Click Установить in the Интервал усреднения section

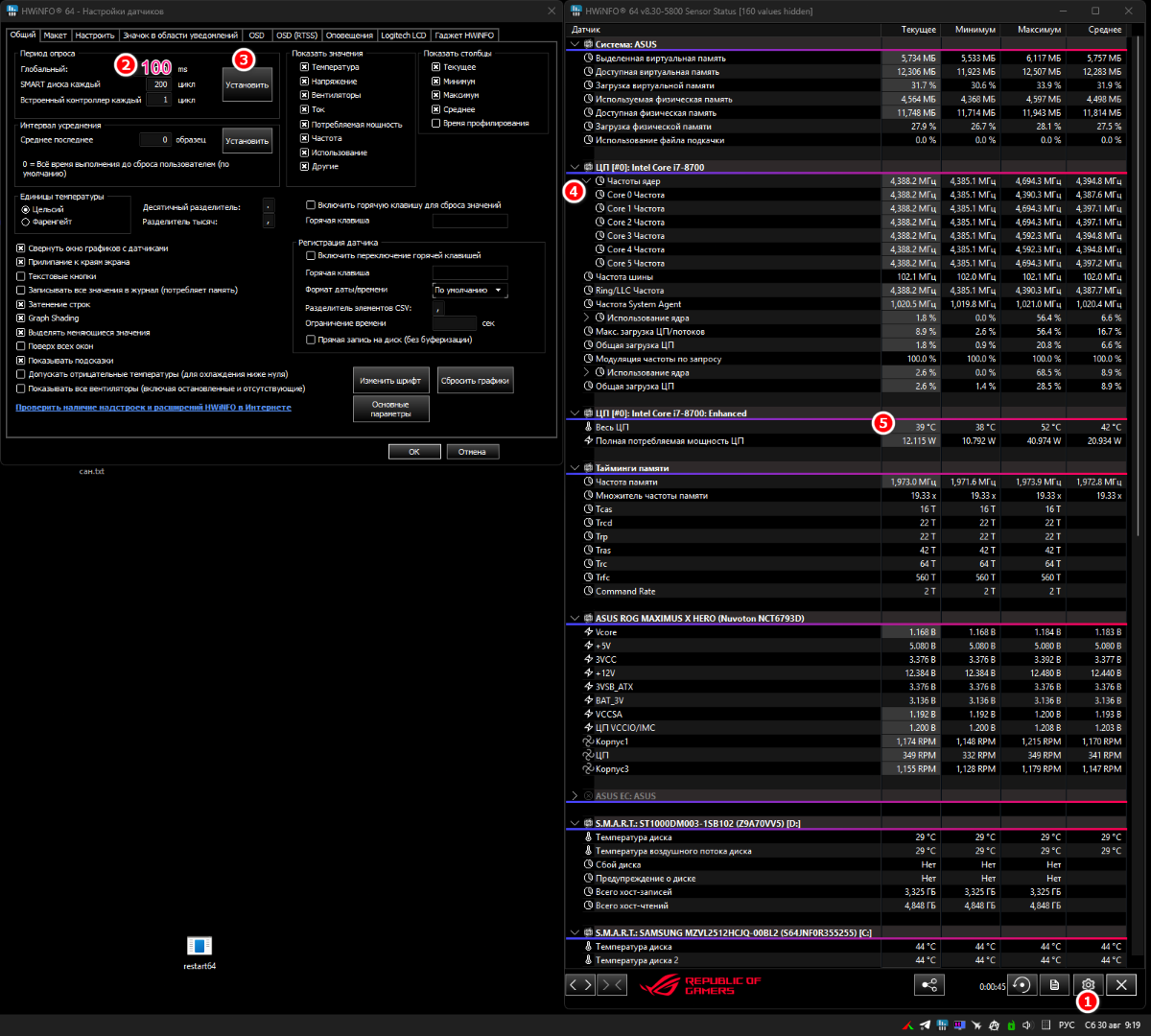click(247, 141)
